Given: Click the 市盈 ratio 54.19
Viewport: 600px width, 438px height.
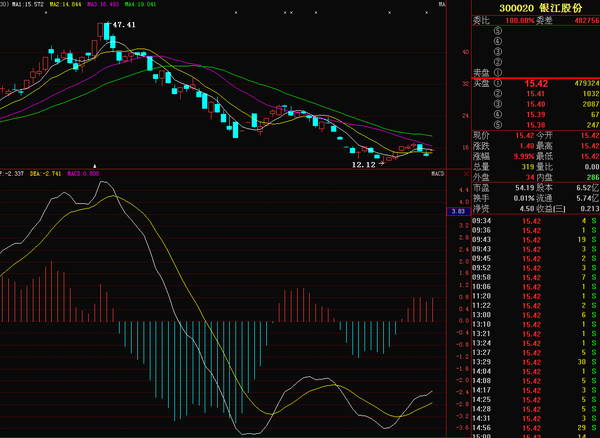Looking at the screenshot, I should 525,188.
